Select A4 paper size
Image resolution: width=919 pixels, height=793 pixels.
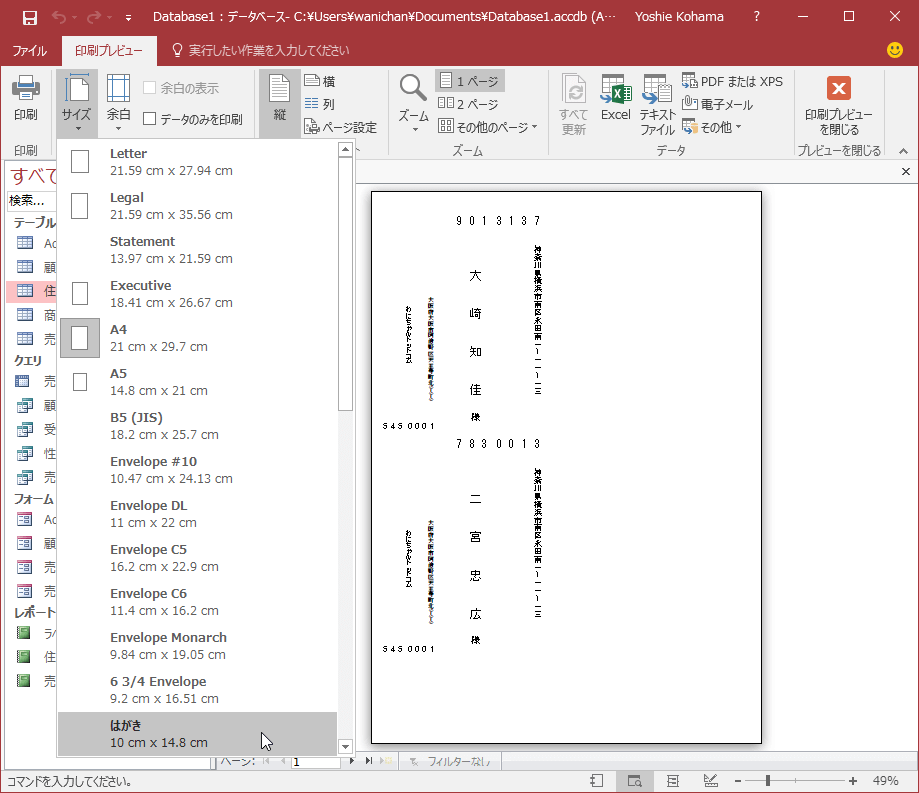pyautogui.click(x=198, y=338)
